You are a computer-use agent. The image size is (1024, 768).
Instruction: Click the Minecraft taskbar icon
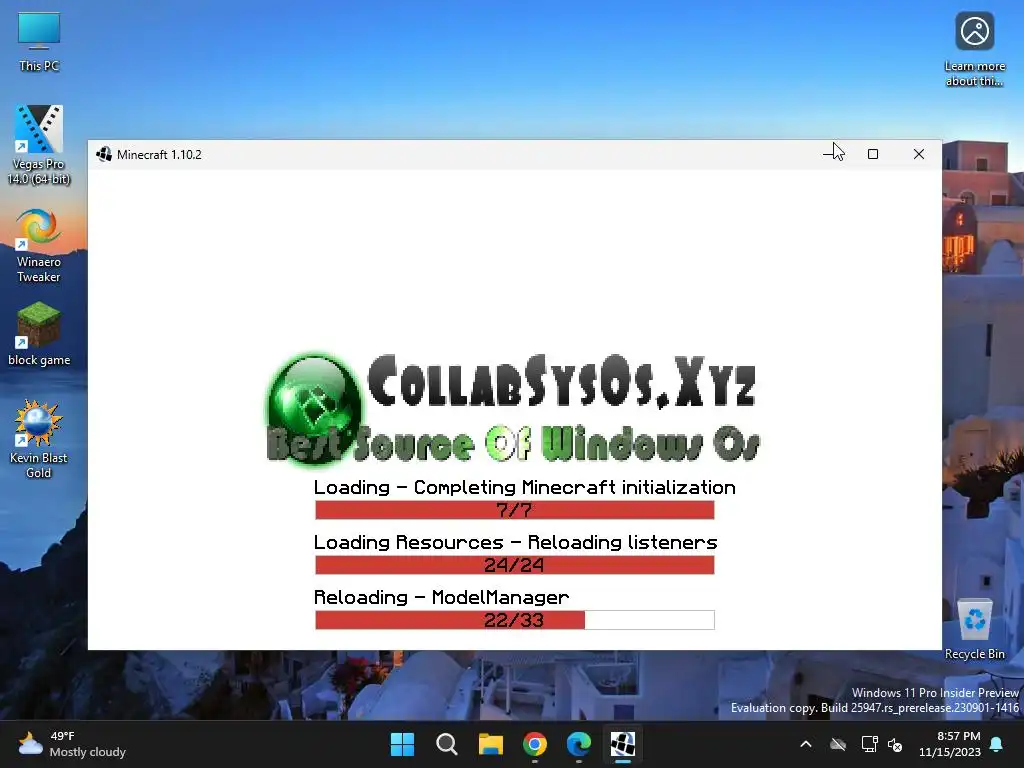pos(623,744)
